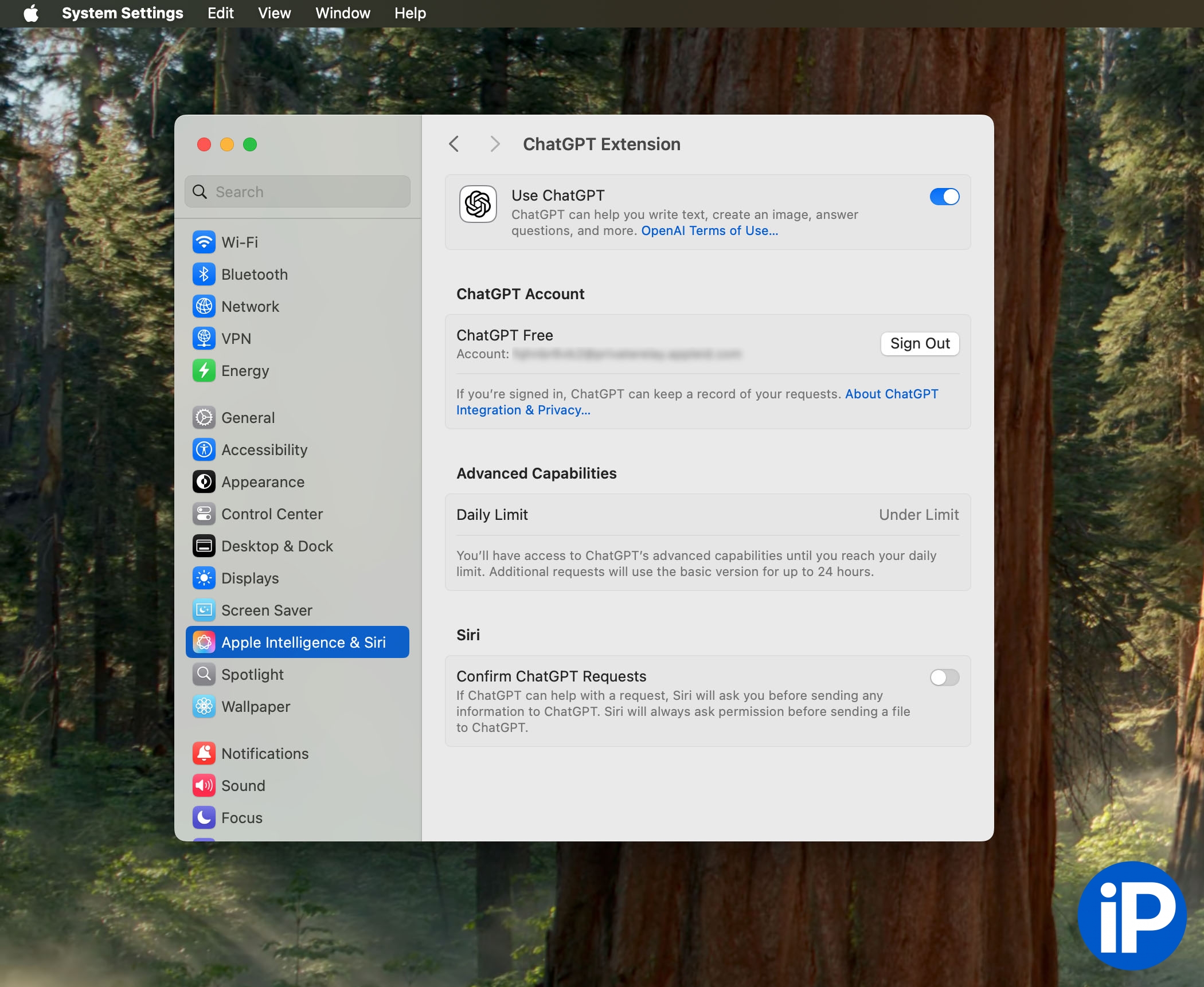Open the Apple menu
The width and height of the screenshot is (1204, 987).
[31, 13]
